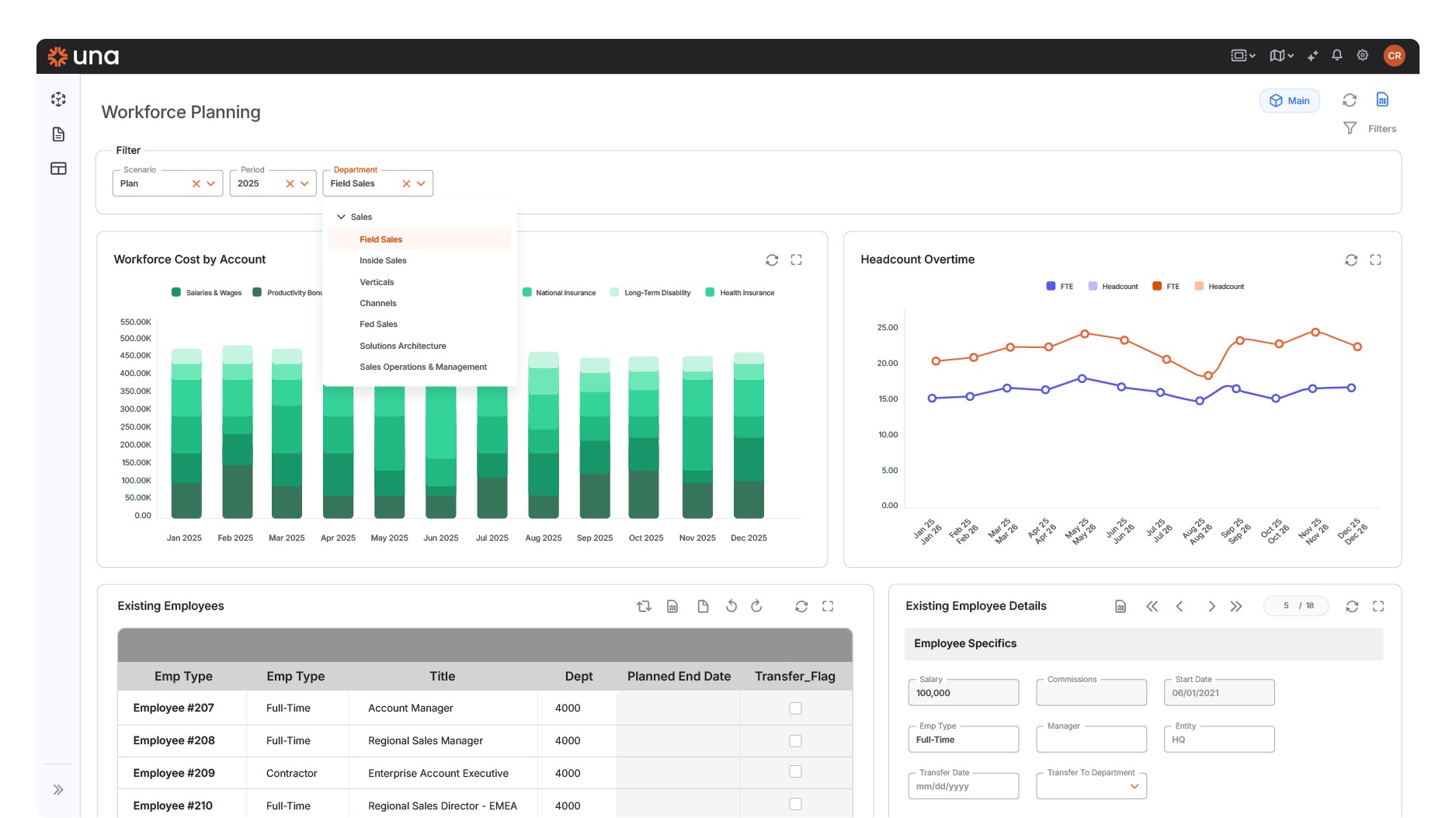Click the Salary input field
The height and width of the screenshot is (818, 1456).
963,693
